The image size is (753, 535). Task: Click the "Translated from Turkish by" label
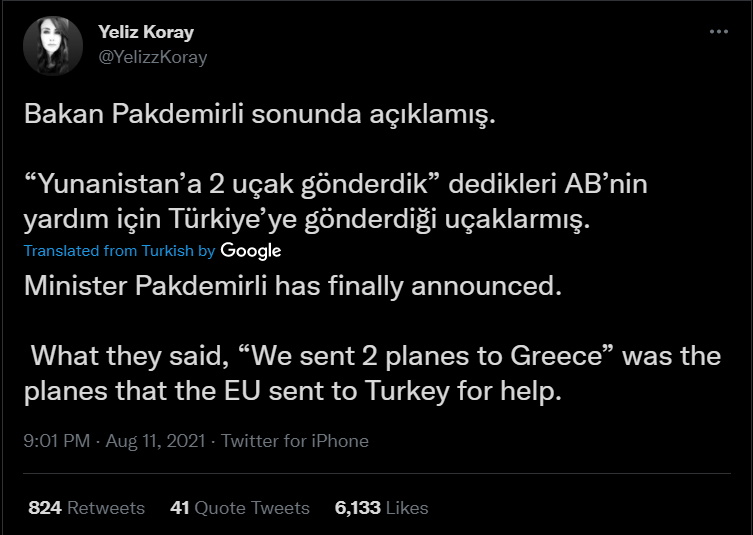coord(119,251)
